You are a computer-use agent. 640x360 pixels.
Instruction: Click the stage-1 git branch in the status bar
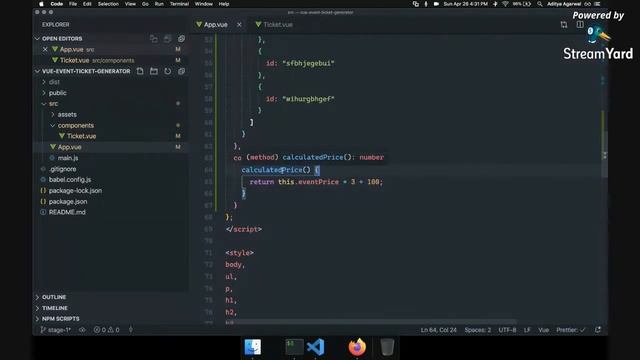56,330
